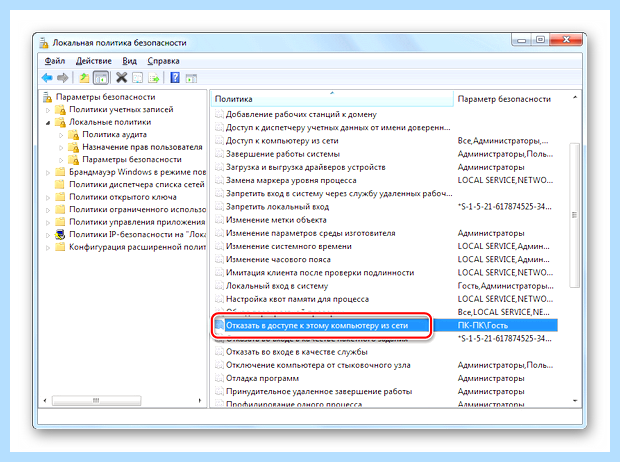This screenshot has height=462, width=620.
Task: Click folder icon of Локальные политики
Action: [x=60, y=122]
